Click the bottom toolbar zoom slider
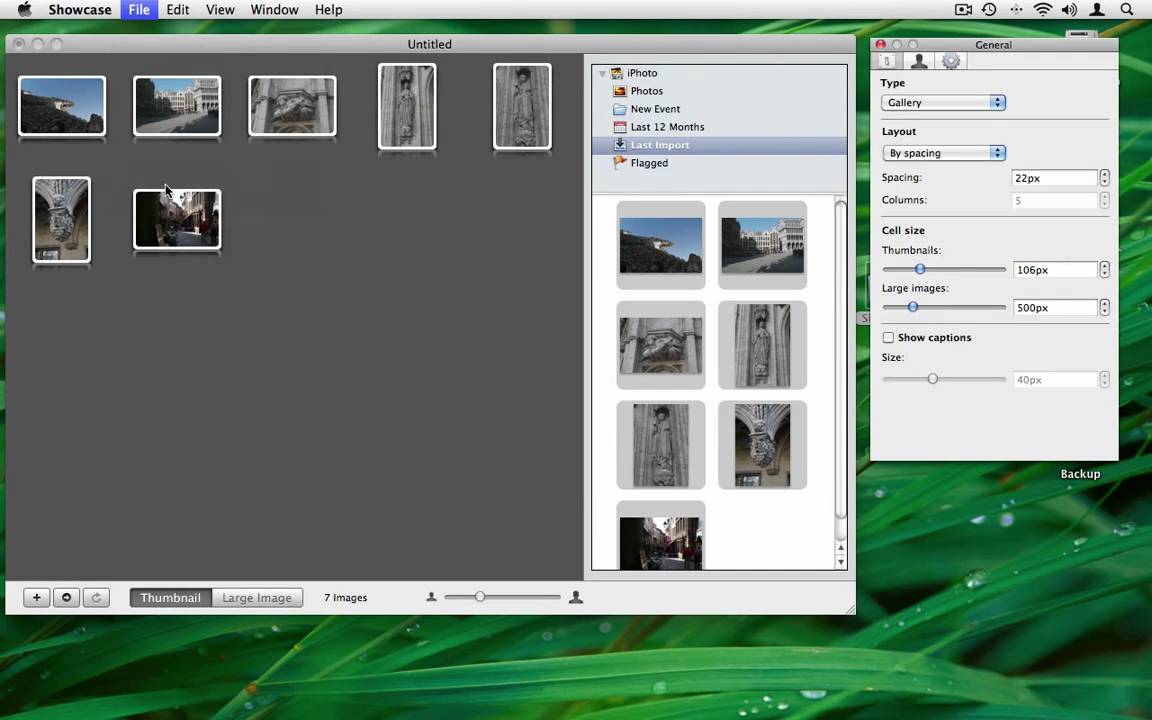 tap(503, 597)
